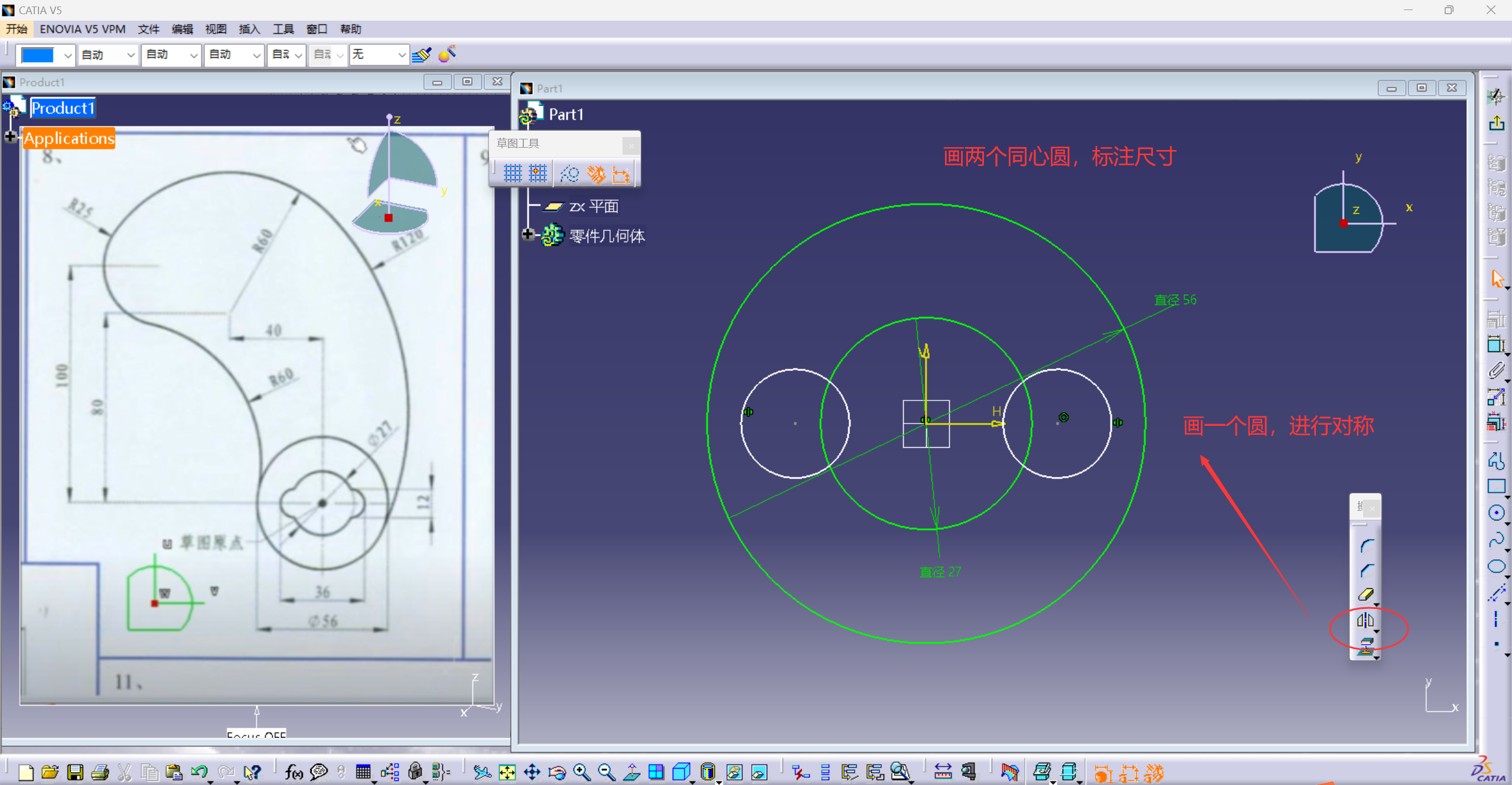
Task: Click the 直径 56 dimension label
Action: pos(1175,300)
